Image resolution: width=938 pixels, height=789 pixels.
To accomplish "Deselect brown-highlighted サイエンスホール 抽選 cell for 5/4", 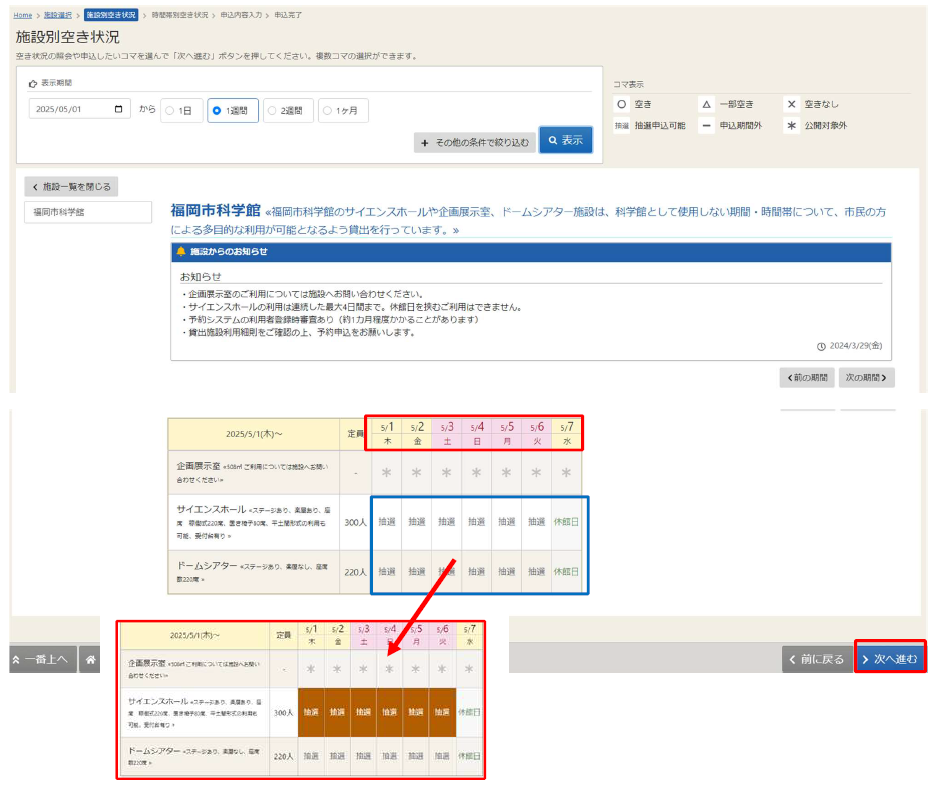I will [x=389, y=712].
